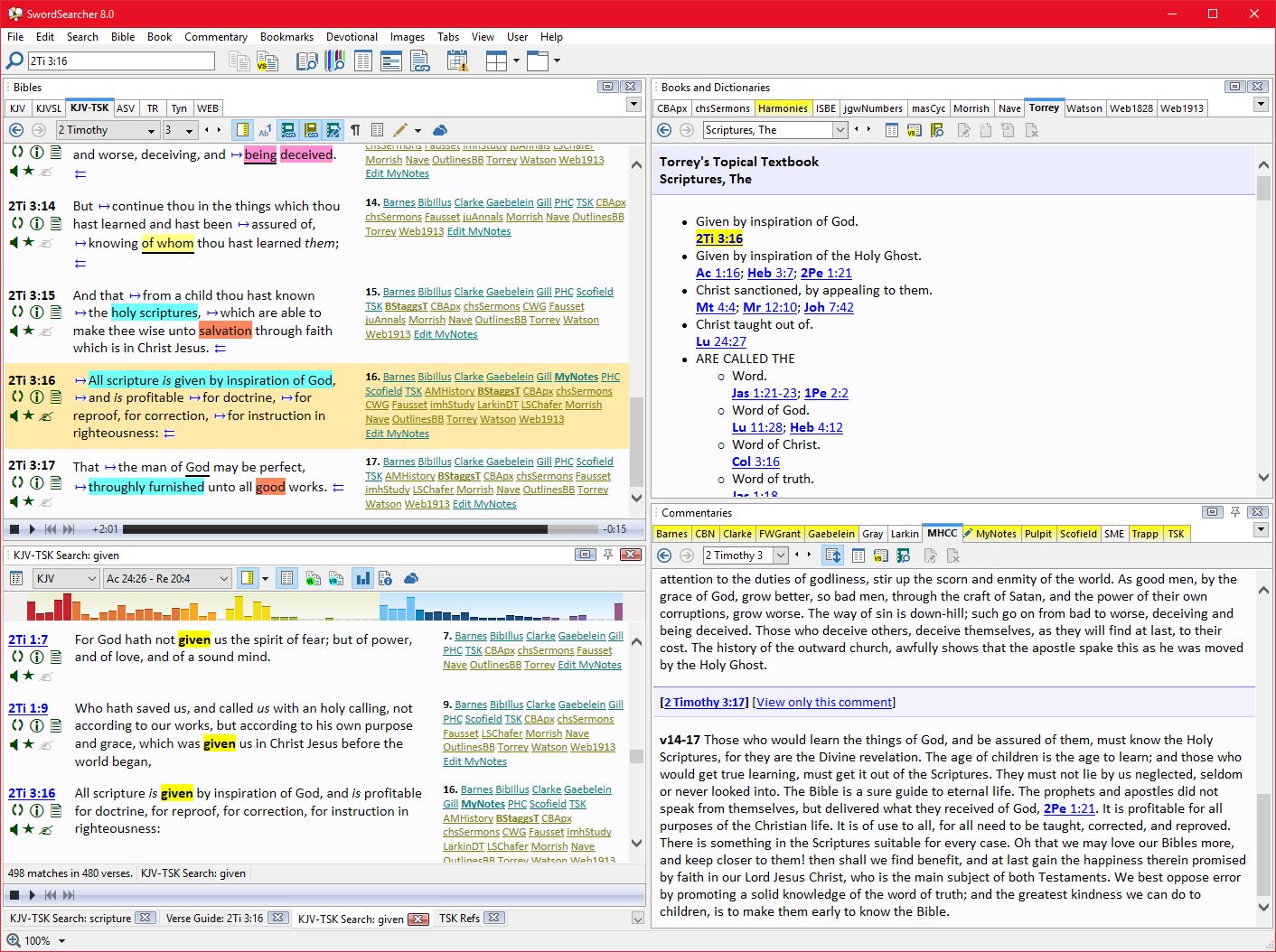Open the Commentary menu
This screenshot has height=952, width=1276.
click(216, 37)
